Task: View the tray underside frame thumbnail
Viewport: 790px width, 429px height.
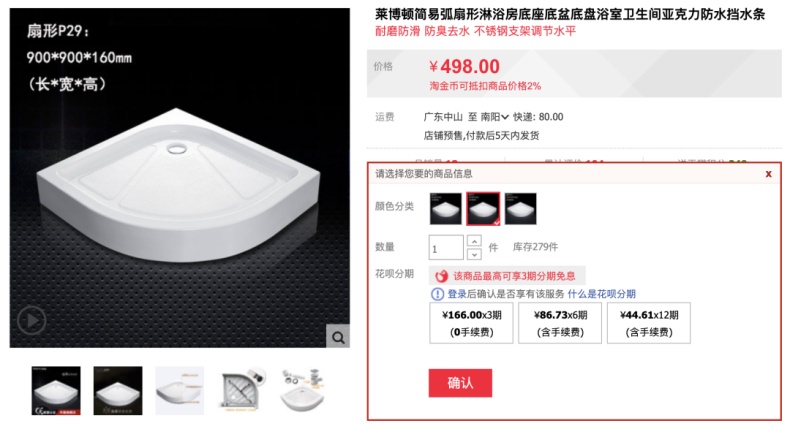Action: pyautogui.click(x=242, y=391)
